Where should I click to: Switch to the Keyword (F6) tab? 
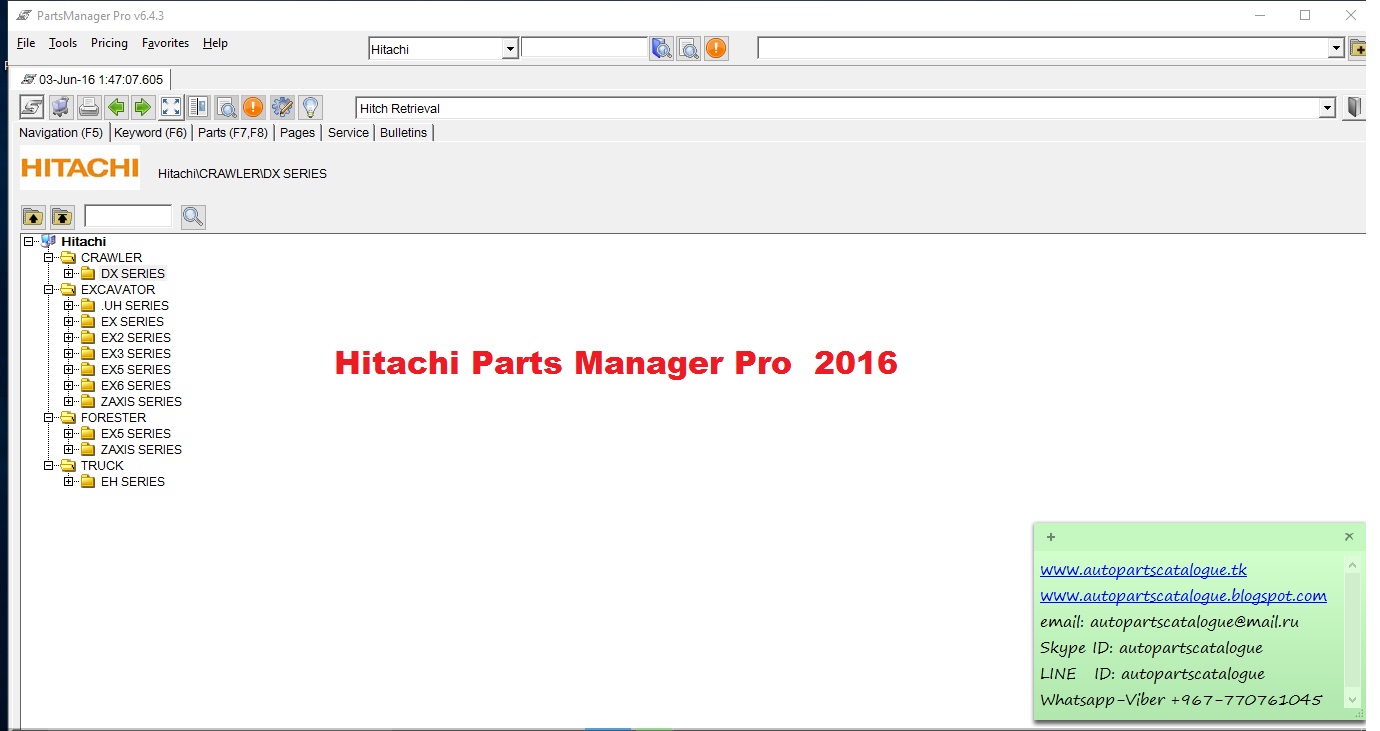click(x=150, y=132)
